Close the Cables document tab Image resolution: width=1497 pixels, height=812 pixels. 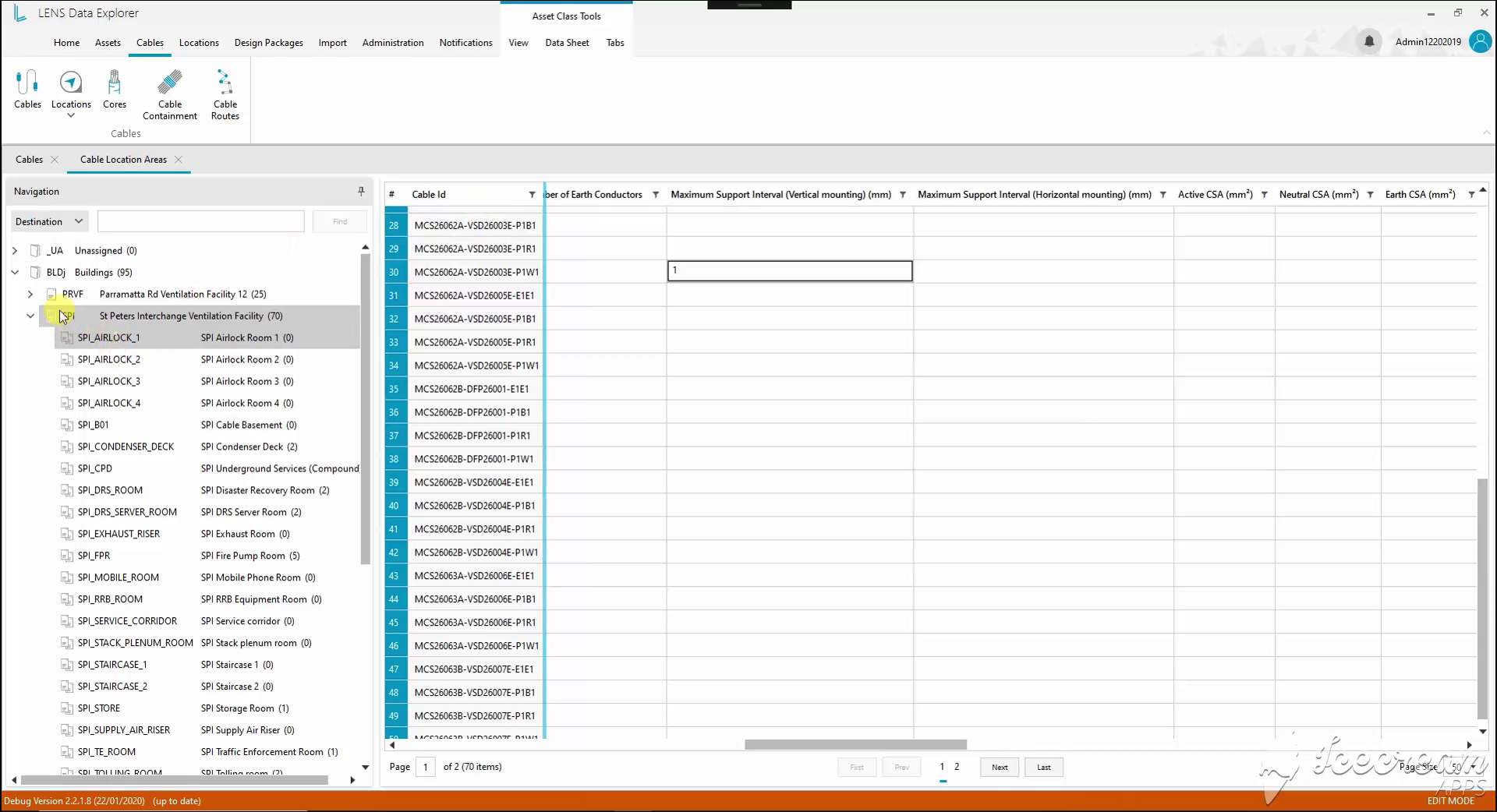(55, 160)
